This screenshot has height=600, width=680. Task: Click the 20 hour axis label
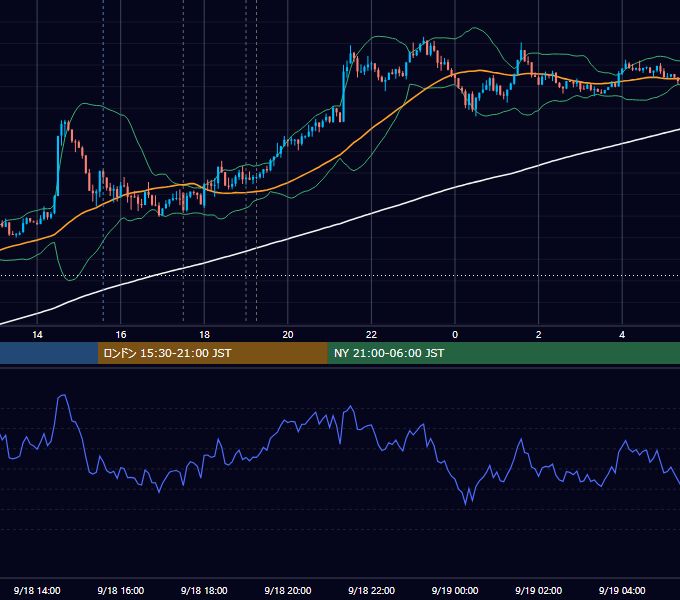[288, 335]
